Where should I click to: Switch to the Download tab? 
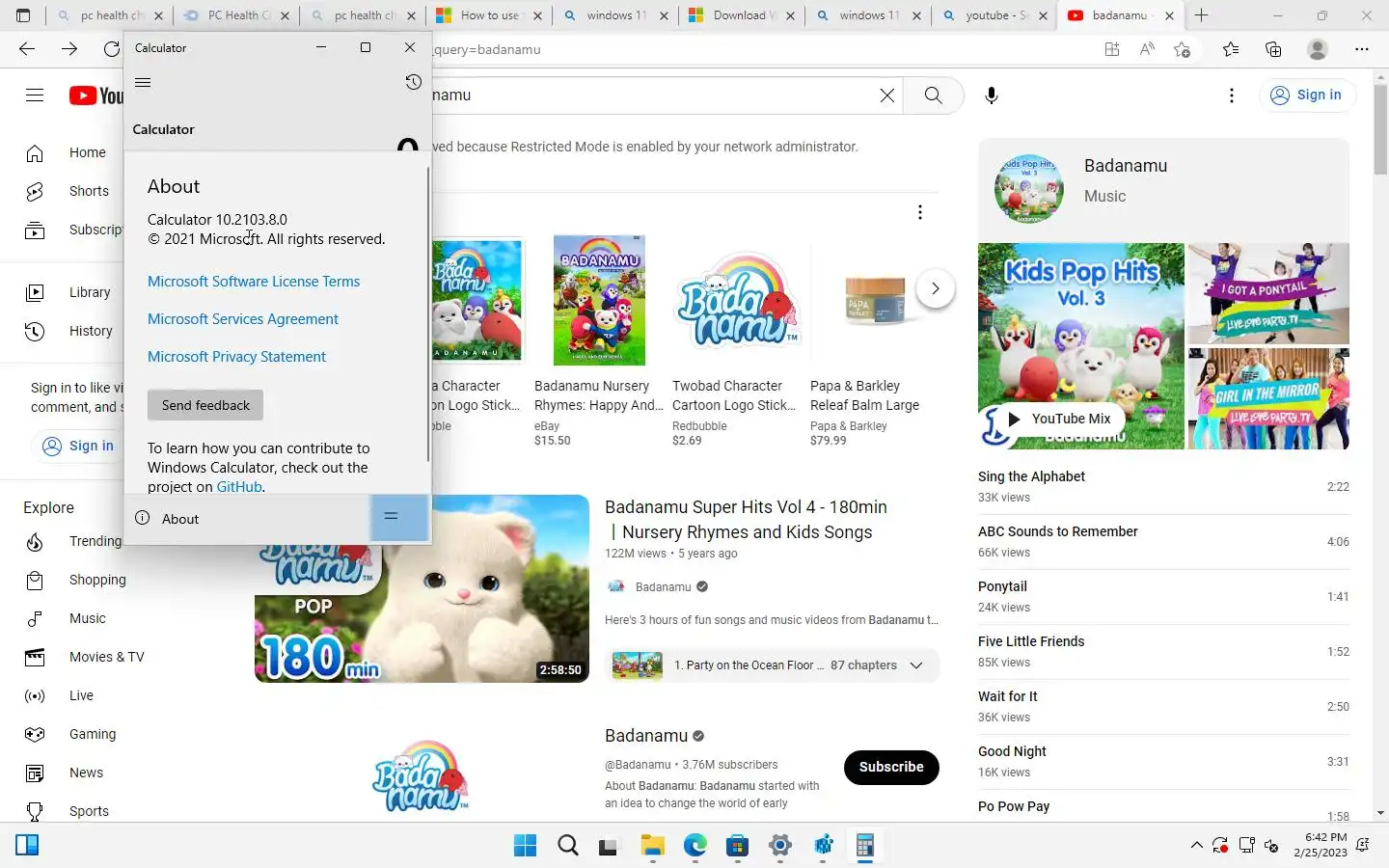[x=740, y=15]
